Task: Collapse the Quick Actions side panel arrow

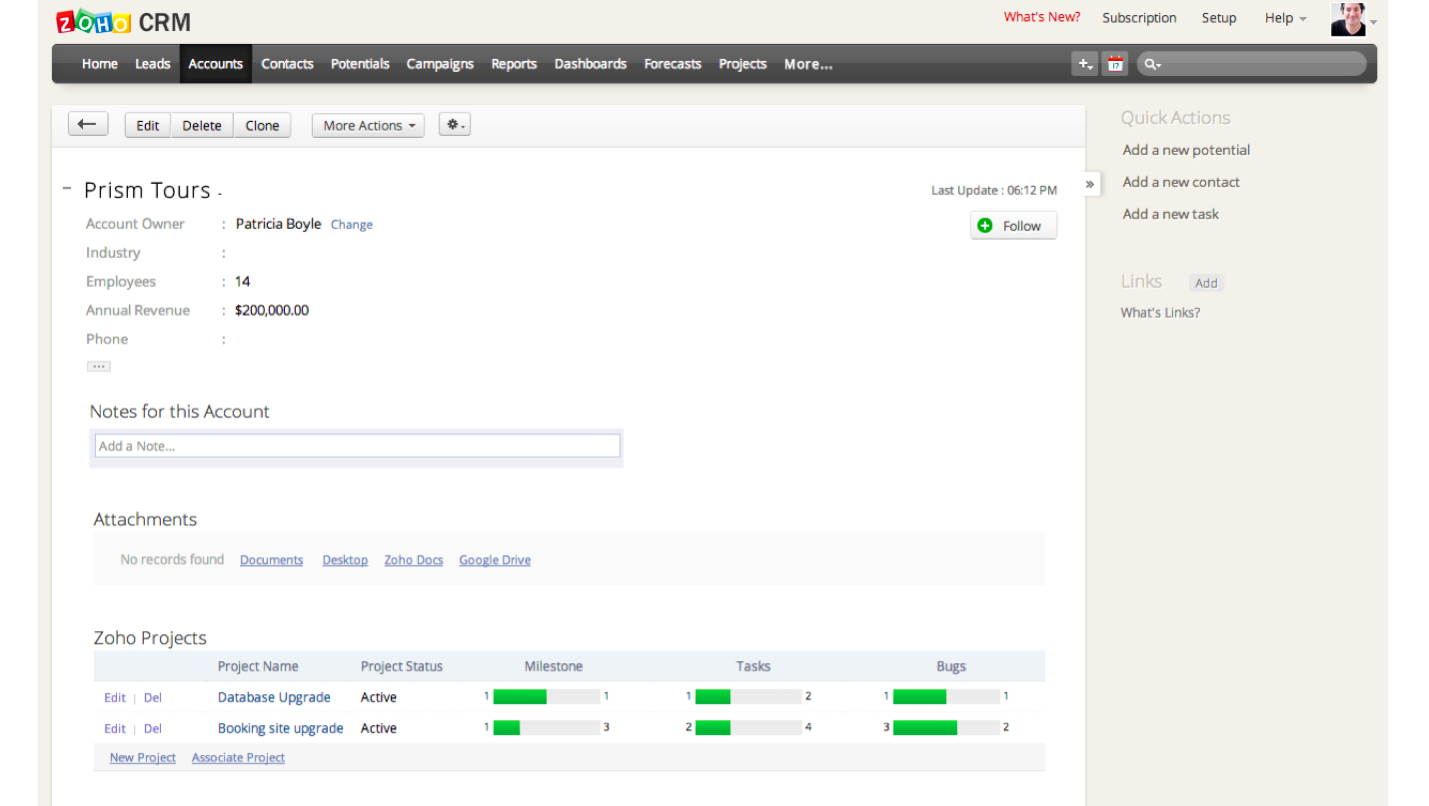Action: (1090, 184)
